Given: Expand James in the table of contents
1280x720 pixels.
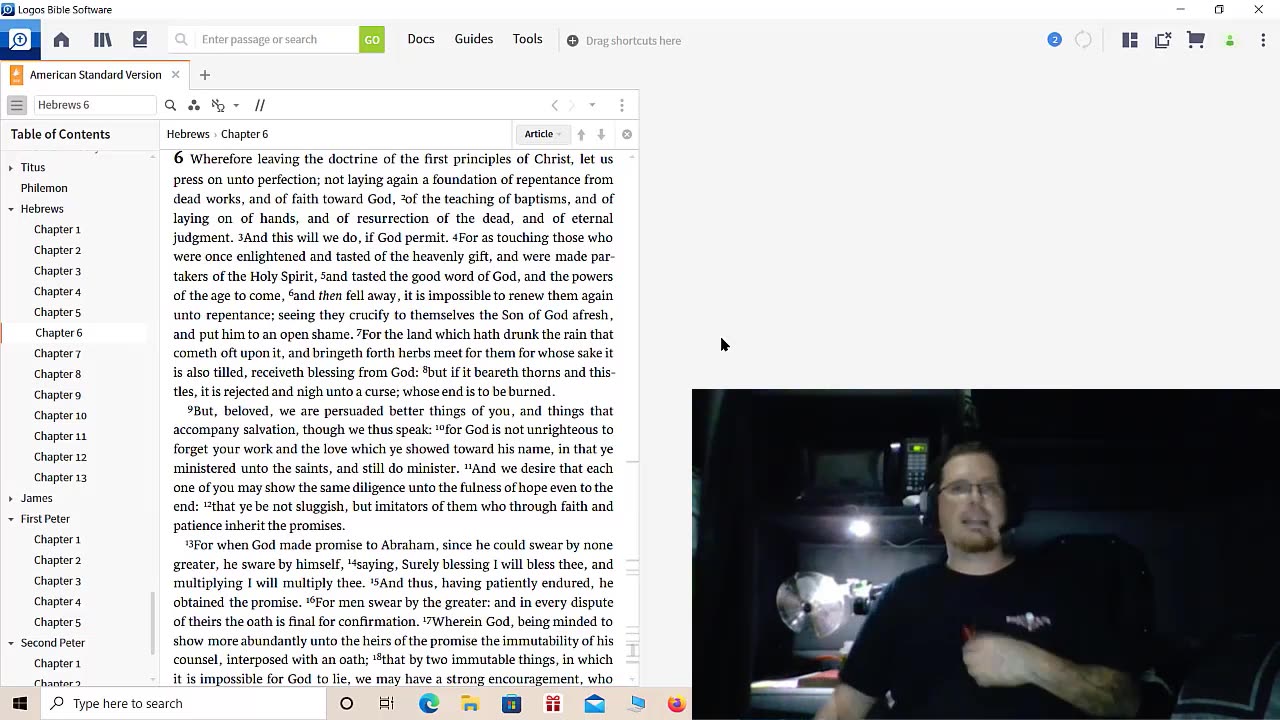Looking at the screenshot, I should point(11,499).
